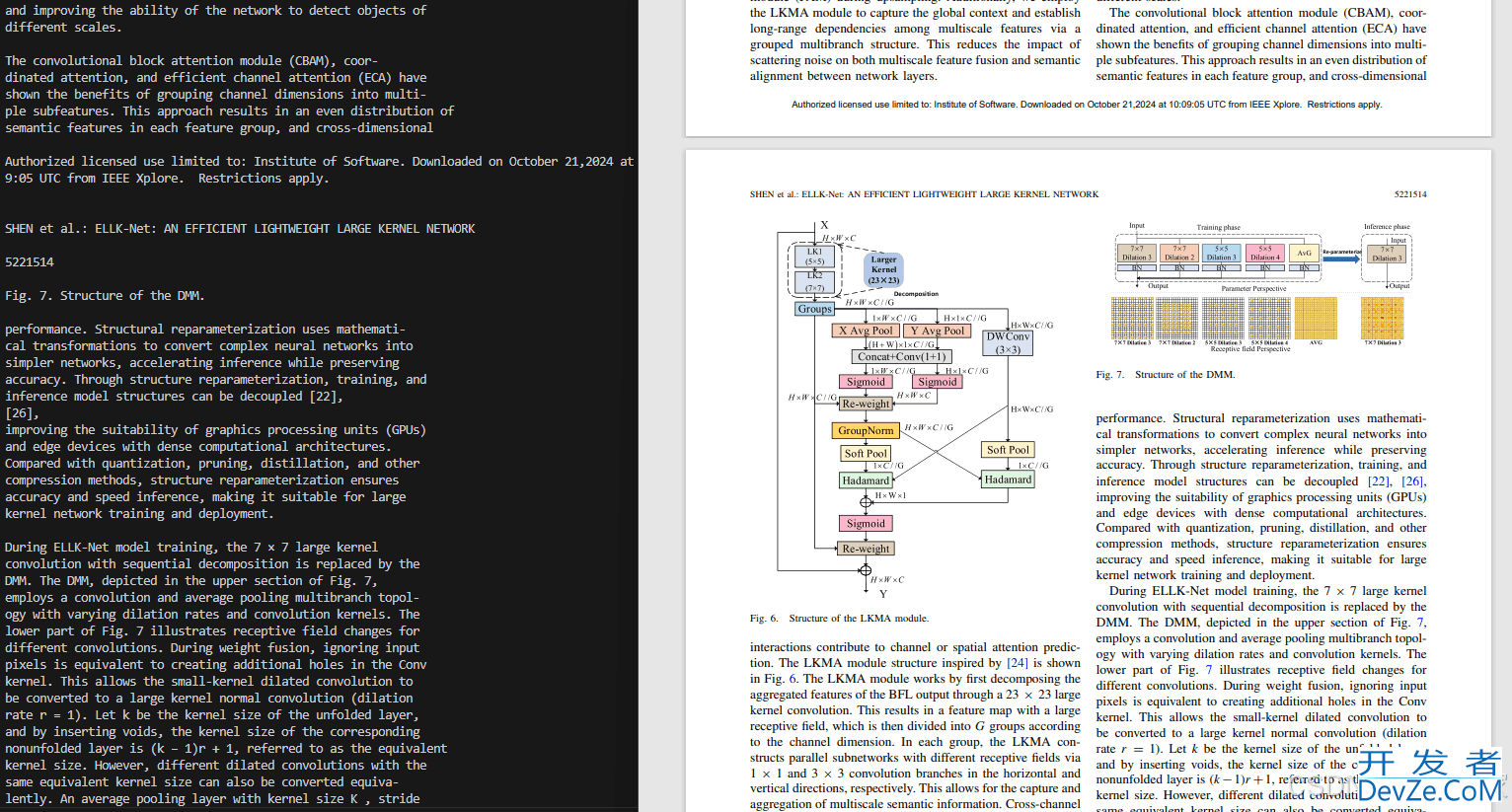This screenshot has height=812, width=1512.
Task: Open citation link [26] in the PDF
Action: tap(1413, 481)
